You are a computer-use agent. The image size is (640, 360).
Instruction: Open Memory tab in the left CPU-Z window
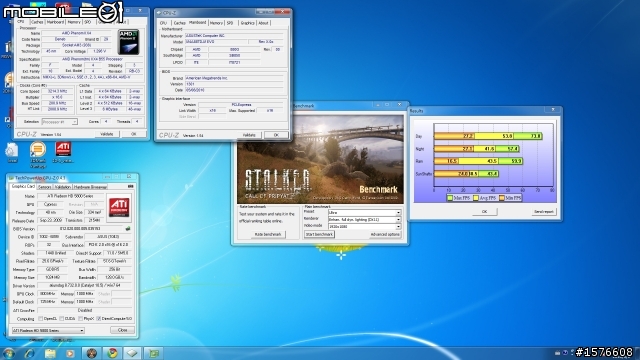point(74,22)
